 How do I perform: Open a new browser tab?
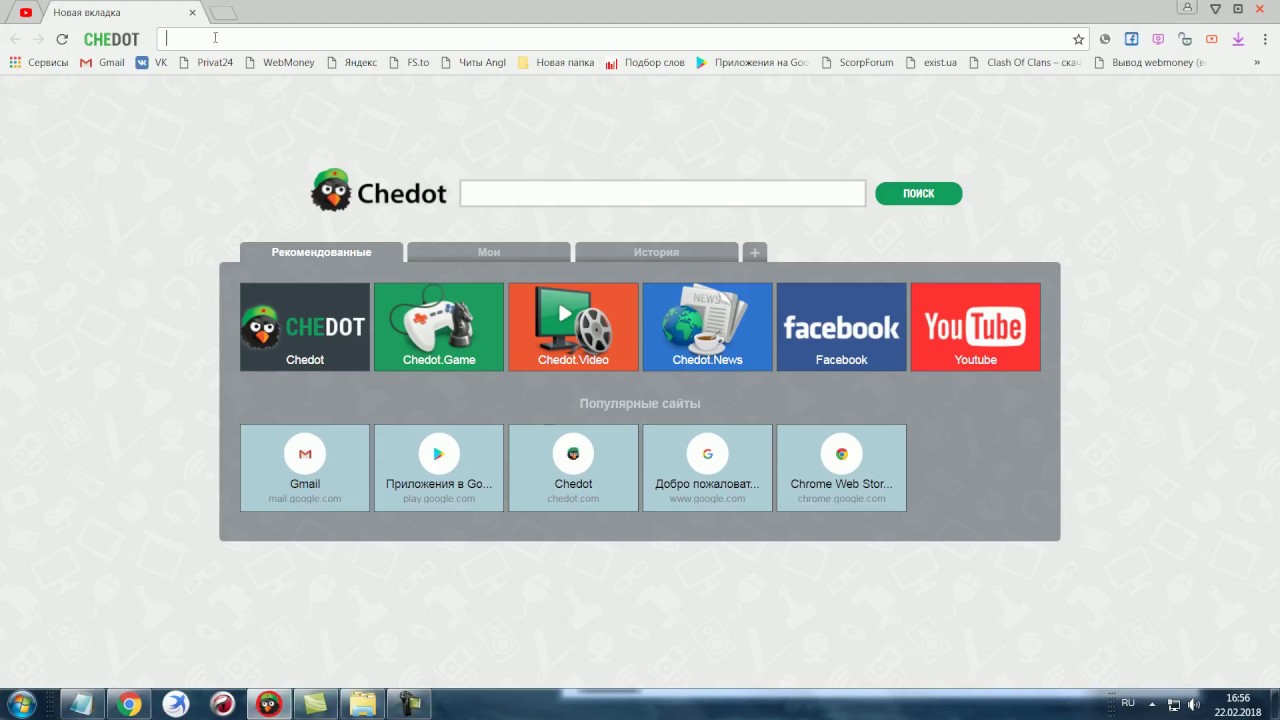[x=223, y=13]
